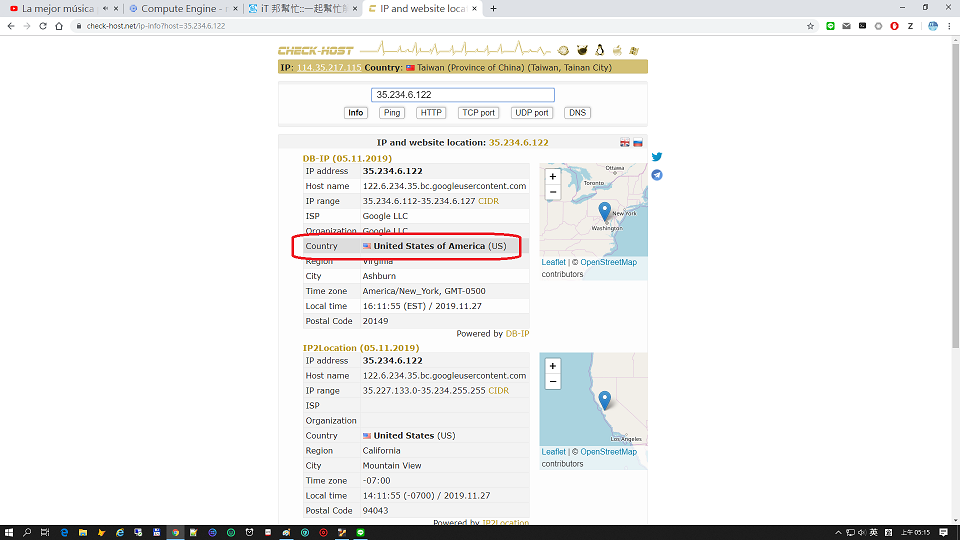The image size is (960, 540).
Task: Open Chrome three-dot menu
Action: [x=950, y=26]
